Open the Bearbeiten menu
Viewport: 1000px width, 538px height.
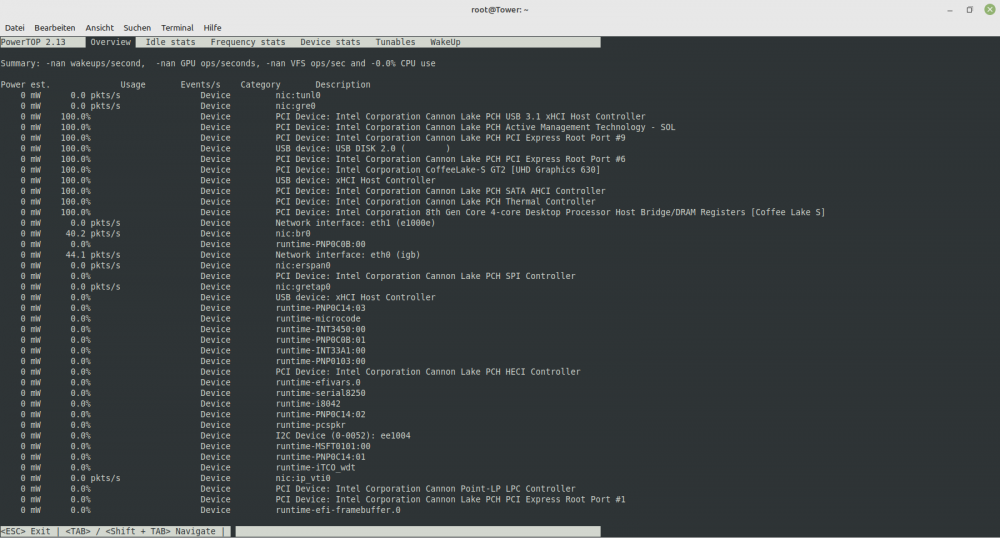tap(54, 27)
